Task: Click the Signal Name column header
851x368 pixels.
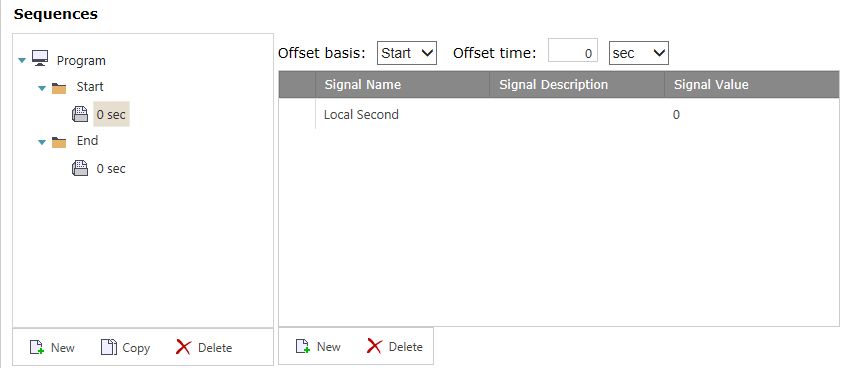Action: click(x=402, y=84)
